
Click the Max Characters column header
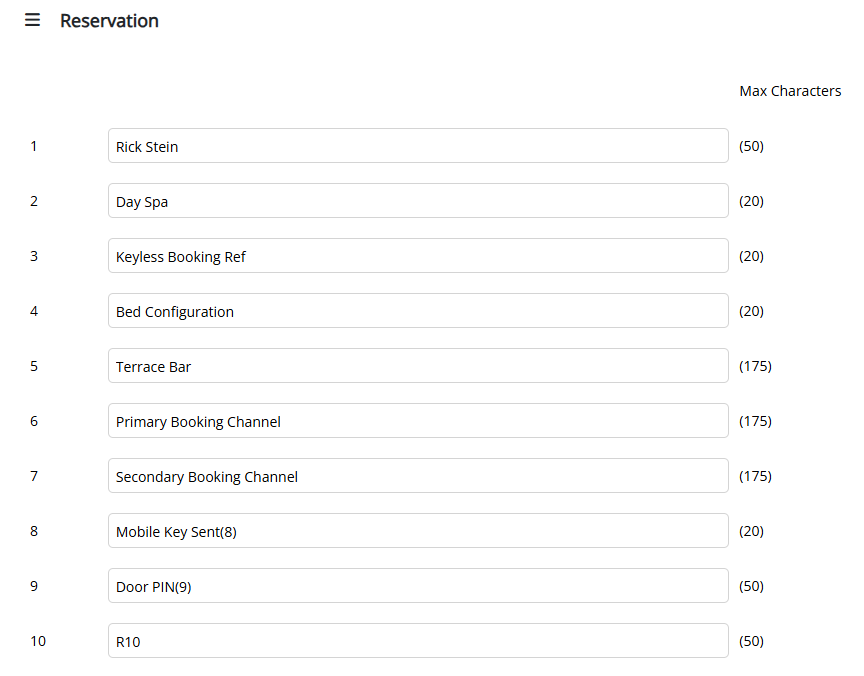point(790,91)
